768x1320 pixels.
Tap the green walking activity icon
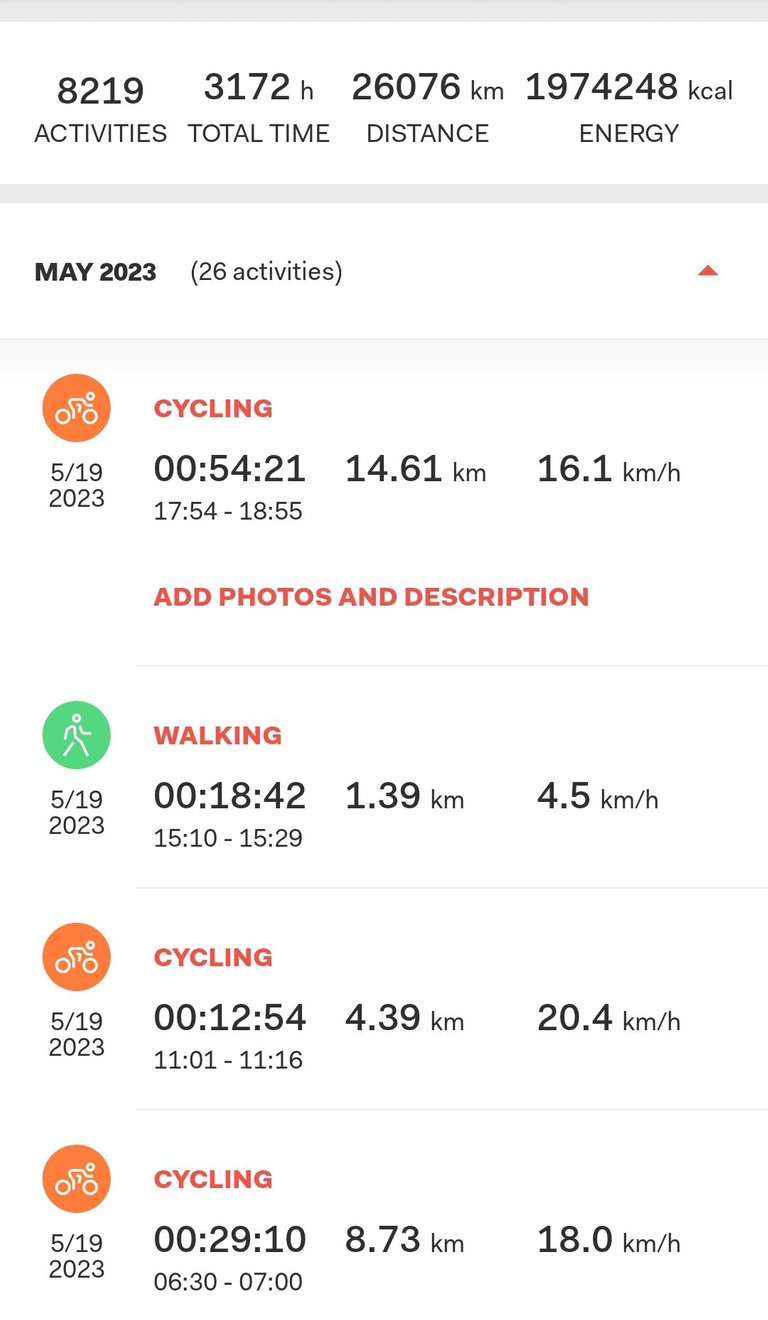pos(76,735)
